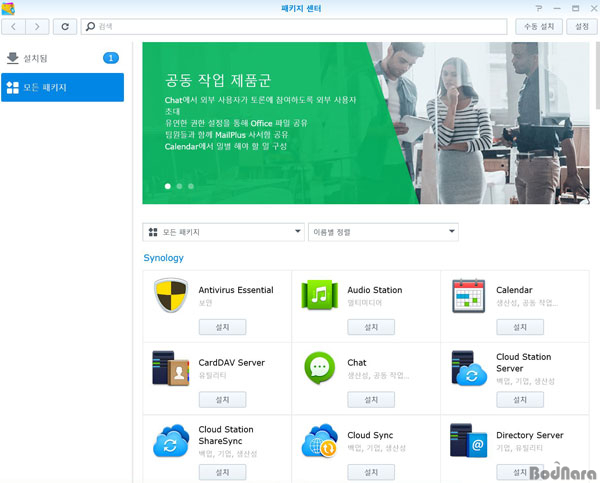Install Antivirus Essential
This screenshot has height=483, width=600.
[222, 327]
